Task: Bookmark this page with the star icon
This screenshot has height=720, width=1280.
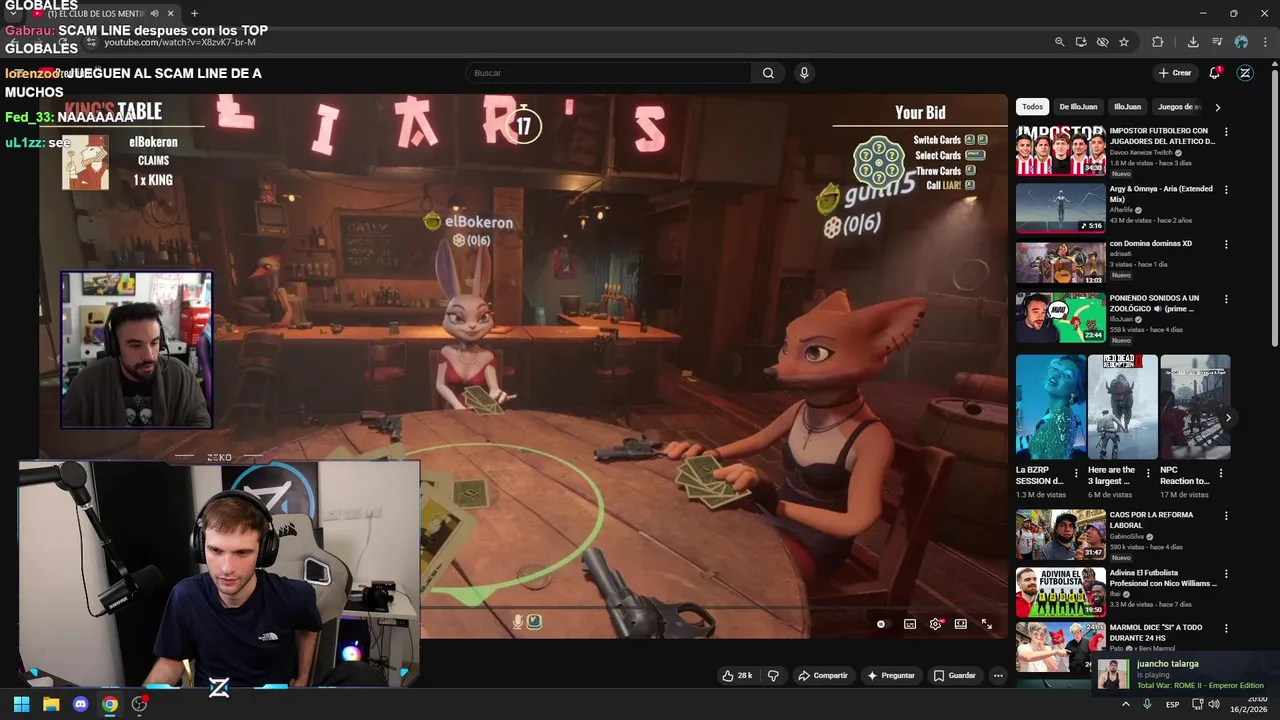Action: coord(1124,42)
